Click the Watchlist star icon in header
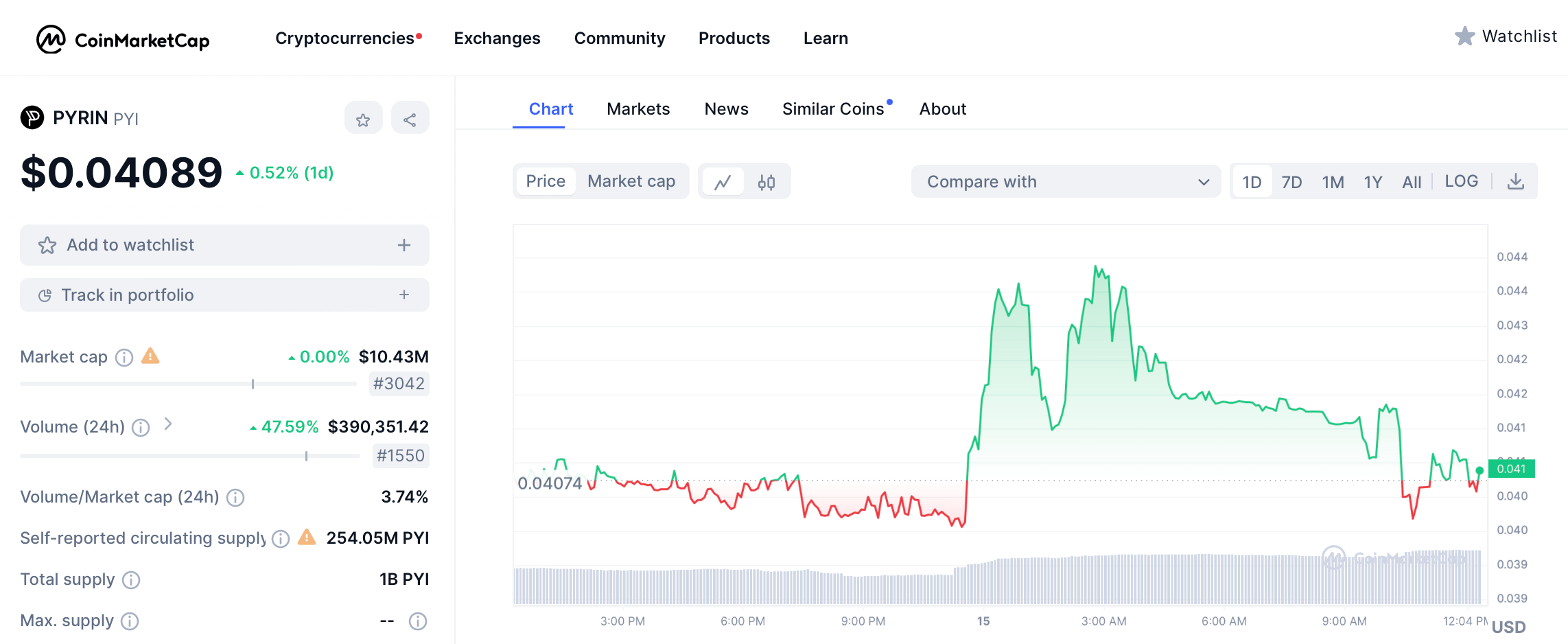 (1464, 36)
